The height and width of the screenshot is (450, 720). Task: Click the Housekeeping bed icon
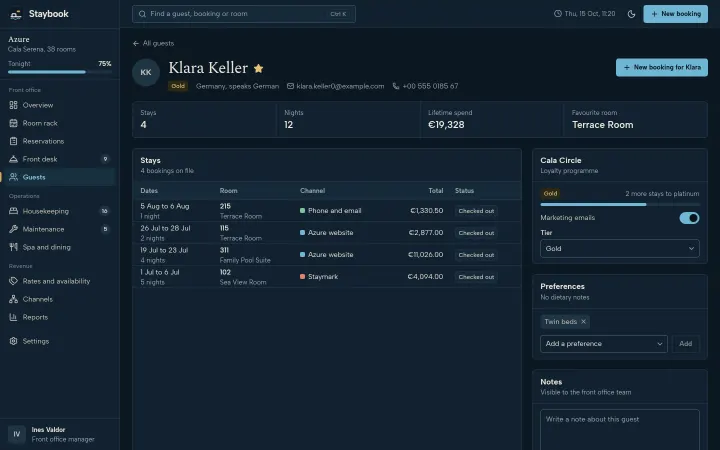click(x=13, y=211)
